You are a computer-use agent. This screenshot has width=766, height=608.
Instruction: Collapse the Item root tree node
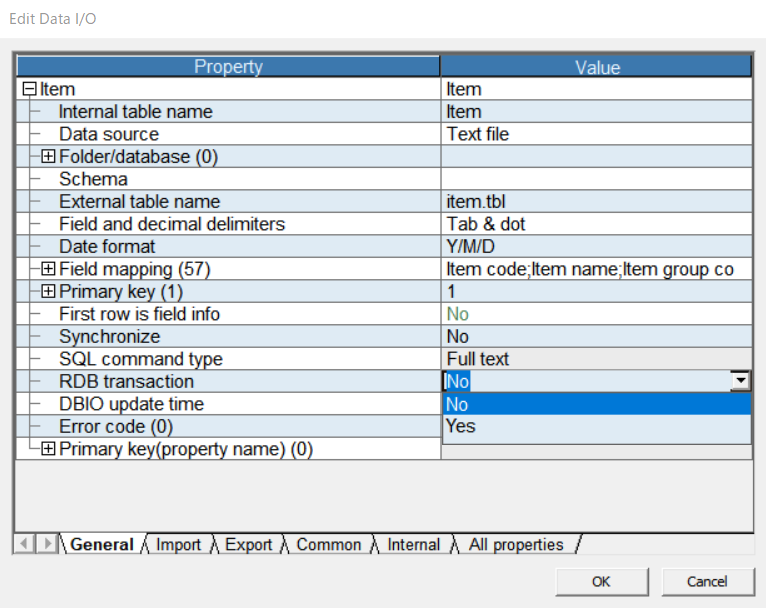coord(29,90)
